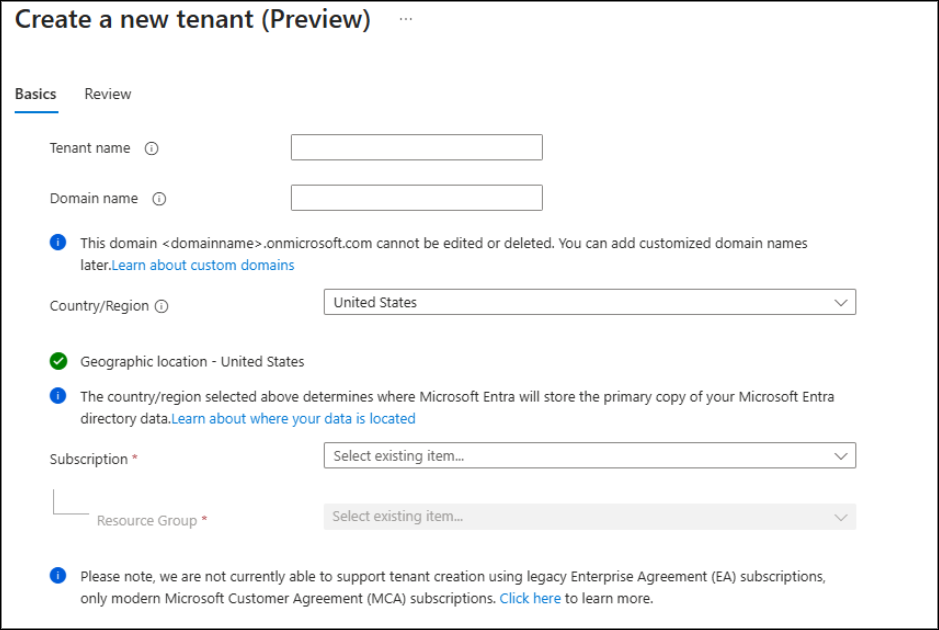Open the Subscription dropdown list
This screenshot has width=939, height=630.
pos(589,456)
